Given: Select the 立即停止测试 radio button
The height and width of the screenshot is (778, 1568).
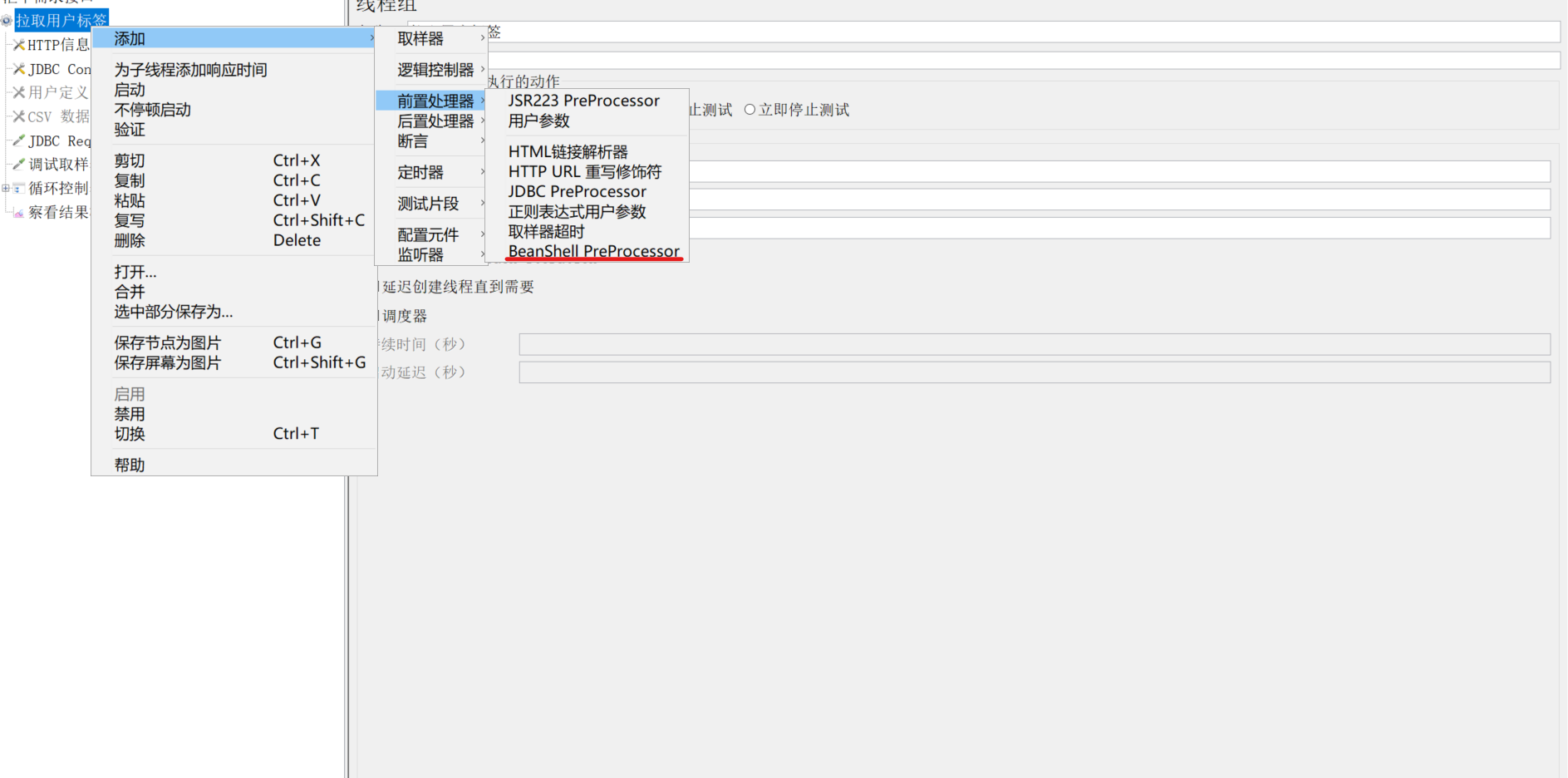Looking at the screenshot, I should (x=750, y=110).
